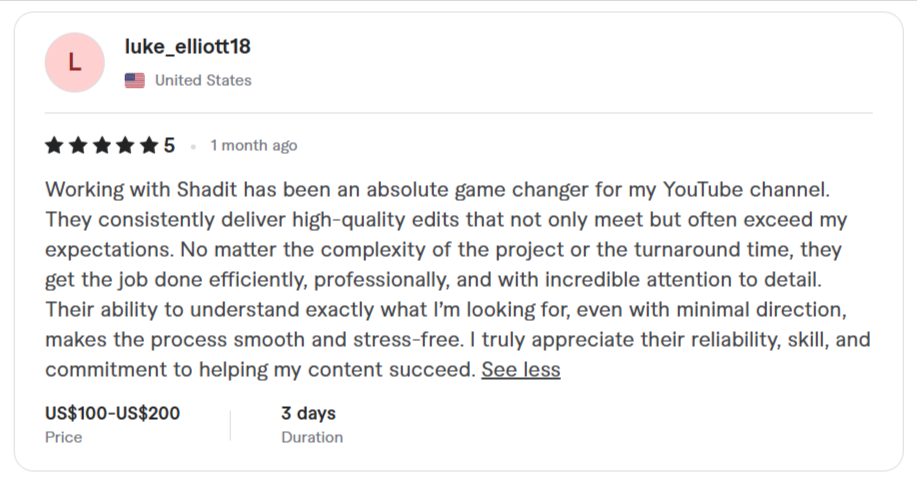The width and height of the screenshot is (917, 483).
Task: Click the '1 month ago' timestamp
Action: click(254, 146)
